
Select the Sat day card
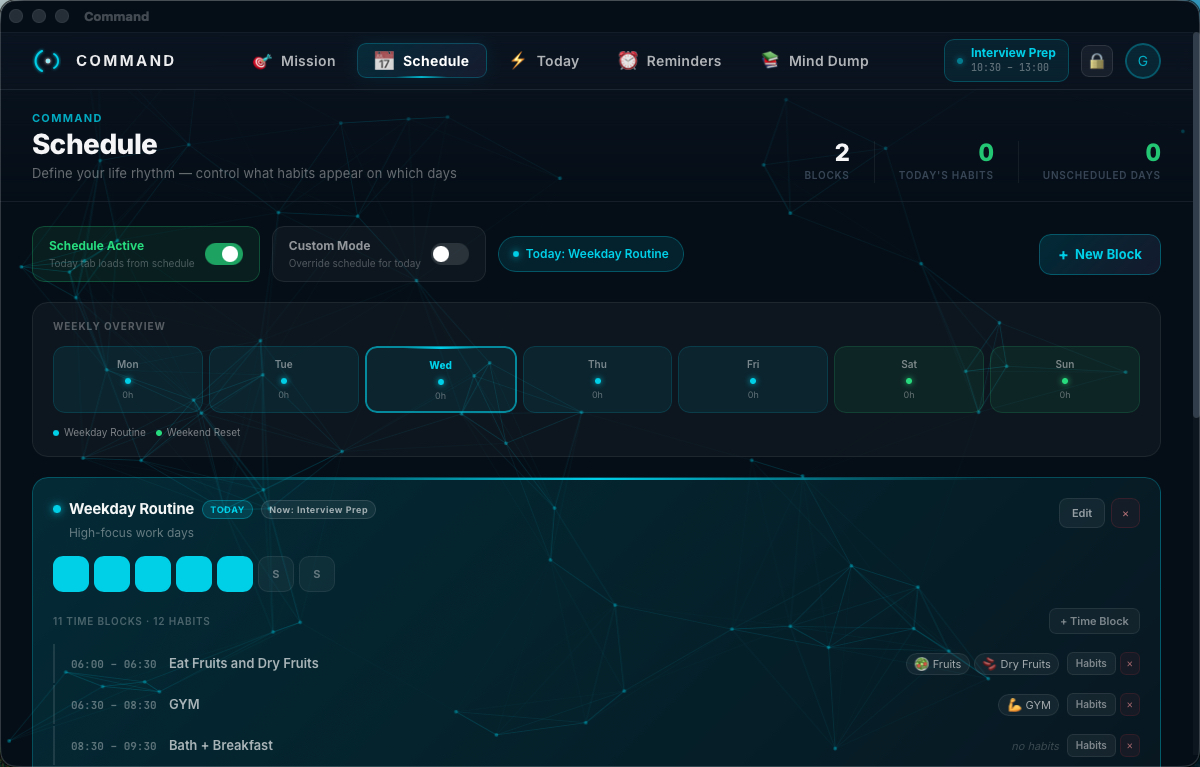909,379
